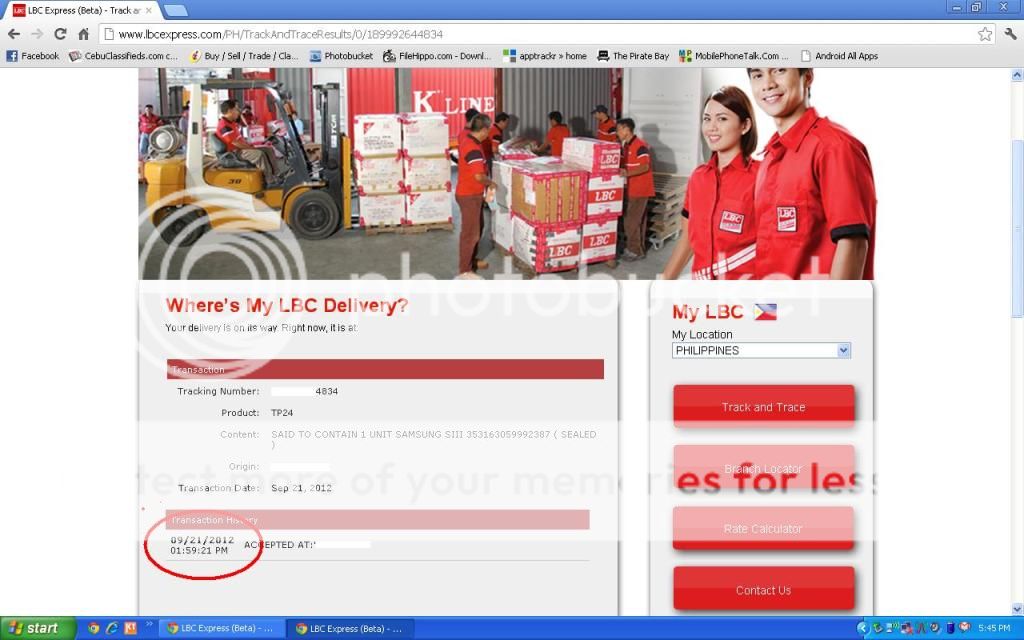Reload the current page
Image resolution: width=1024 pixels, height=640 pixels.
pos(61,34)
